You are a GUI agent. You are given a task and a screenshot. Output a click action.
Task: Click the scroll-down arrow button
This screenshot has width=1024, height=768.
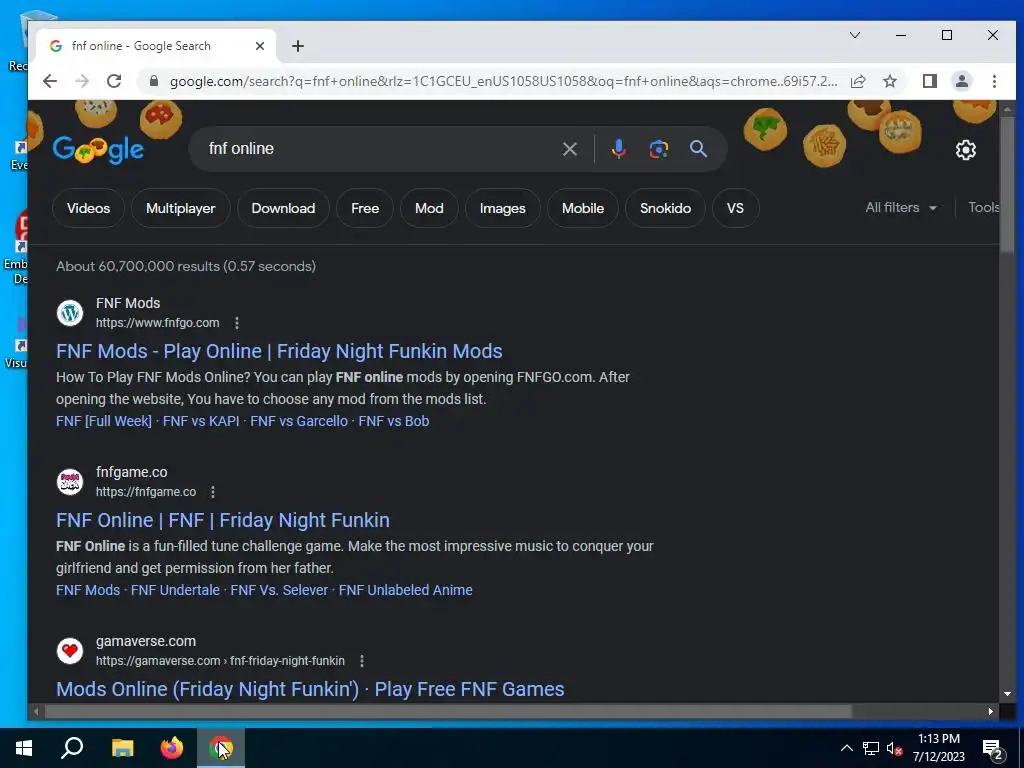click(1007, 694)
